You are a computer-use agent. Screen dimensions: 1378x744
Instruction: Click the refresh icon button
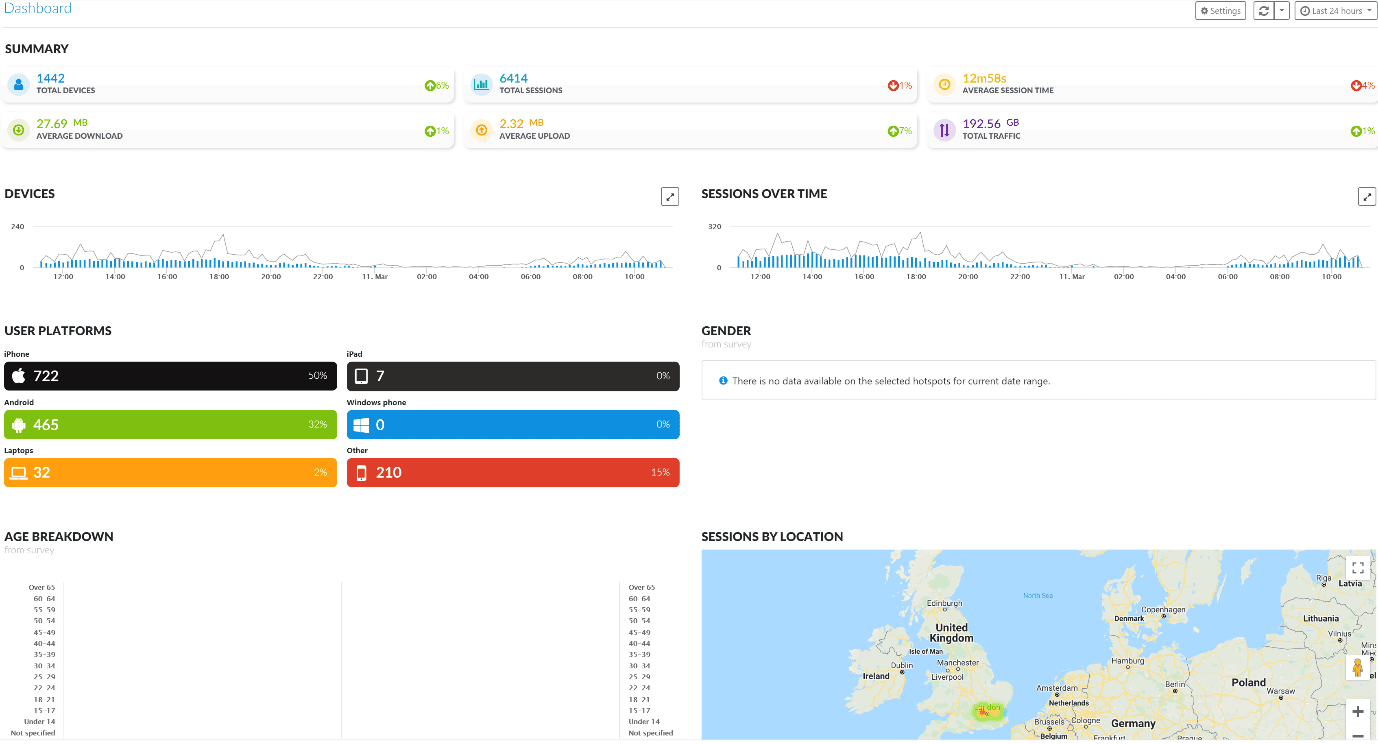click(1264, 11)
